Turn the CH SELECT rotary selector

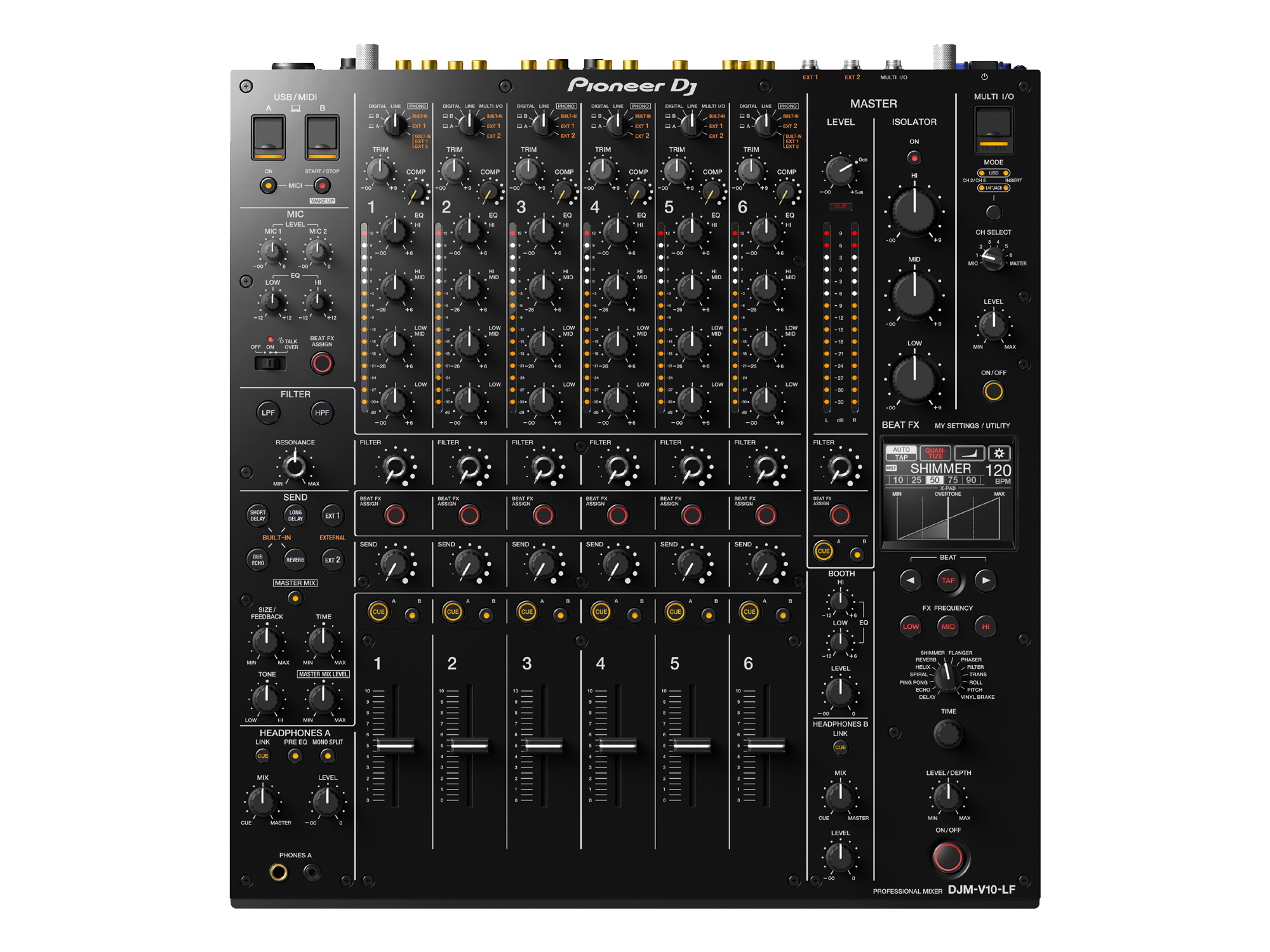[x=993, y=258]
